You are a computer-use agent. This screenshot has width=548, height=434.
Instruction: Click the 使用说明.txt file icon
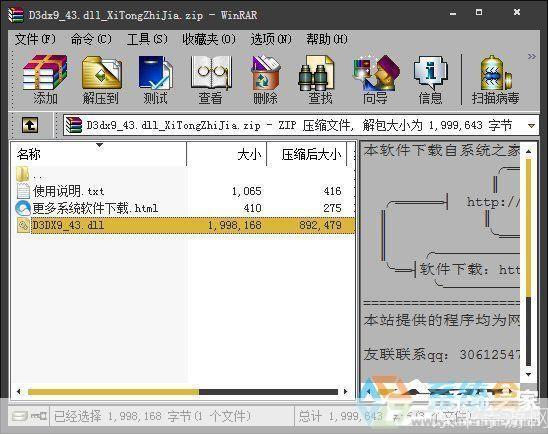(x=23, y=191)
